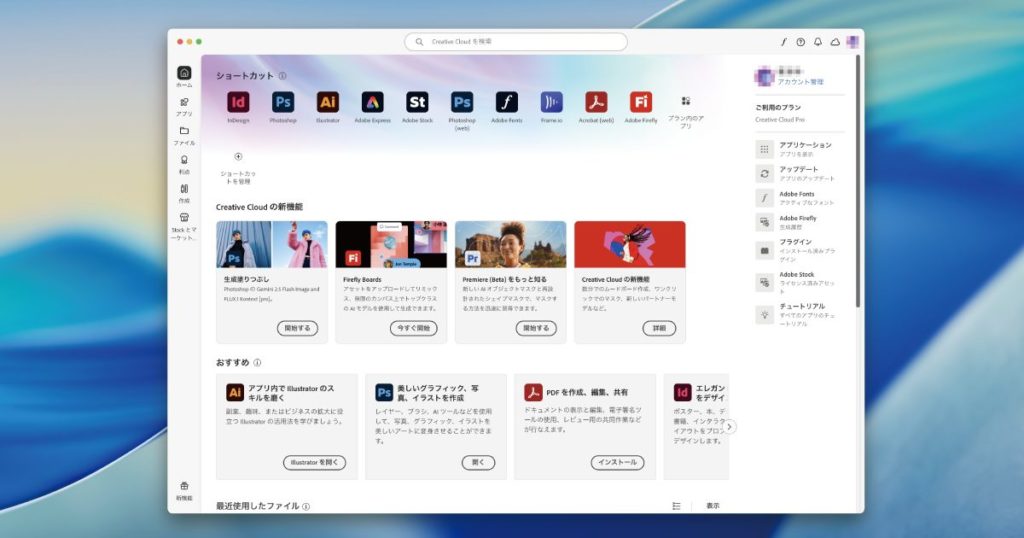Click 開始する on the 生成塗りつぶし card
Screen dimensions: 1024x538
click(x=297, y=328)
